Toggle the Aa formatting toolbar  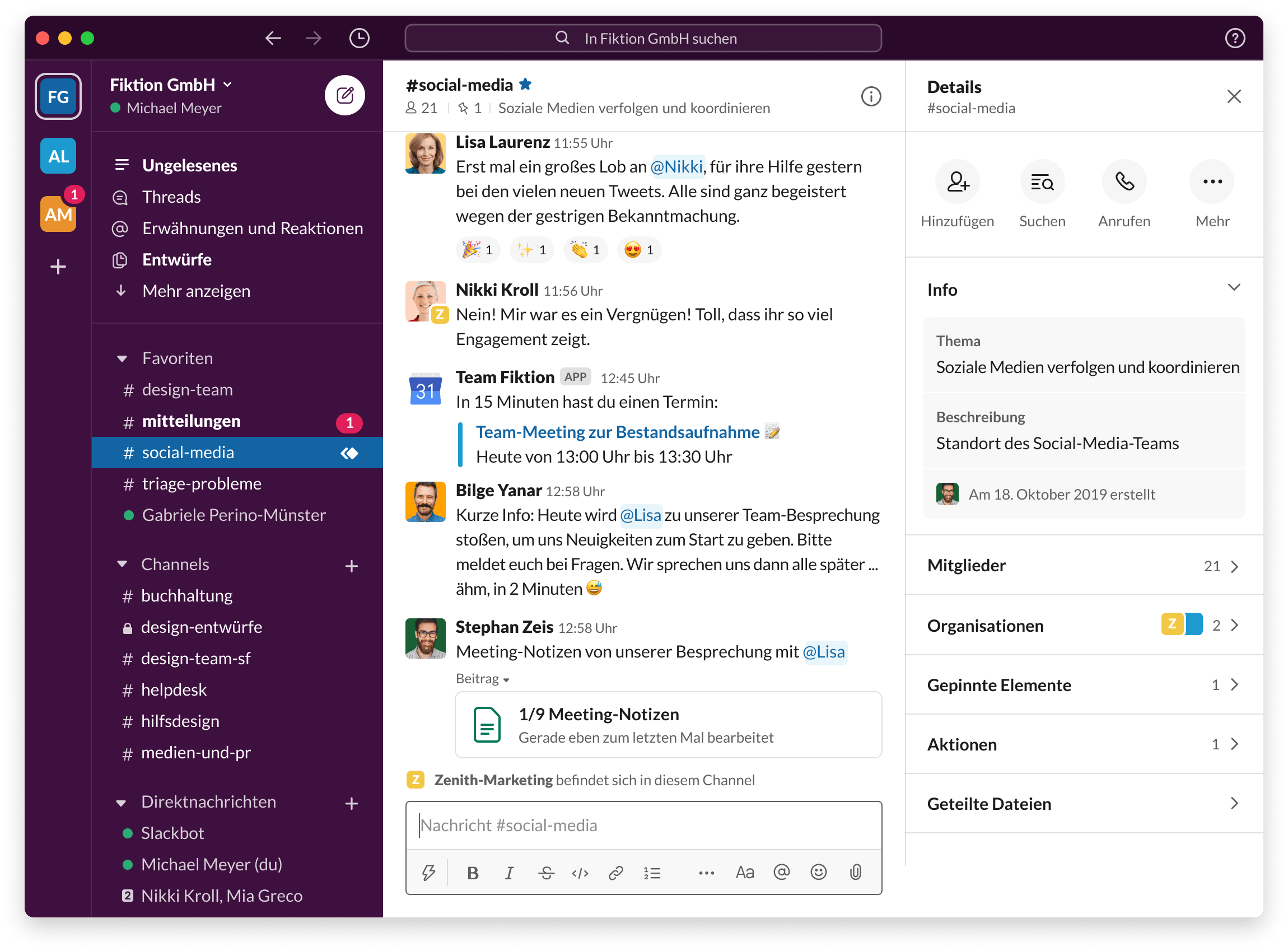pos(745,873)
